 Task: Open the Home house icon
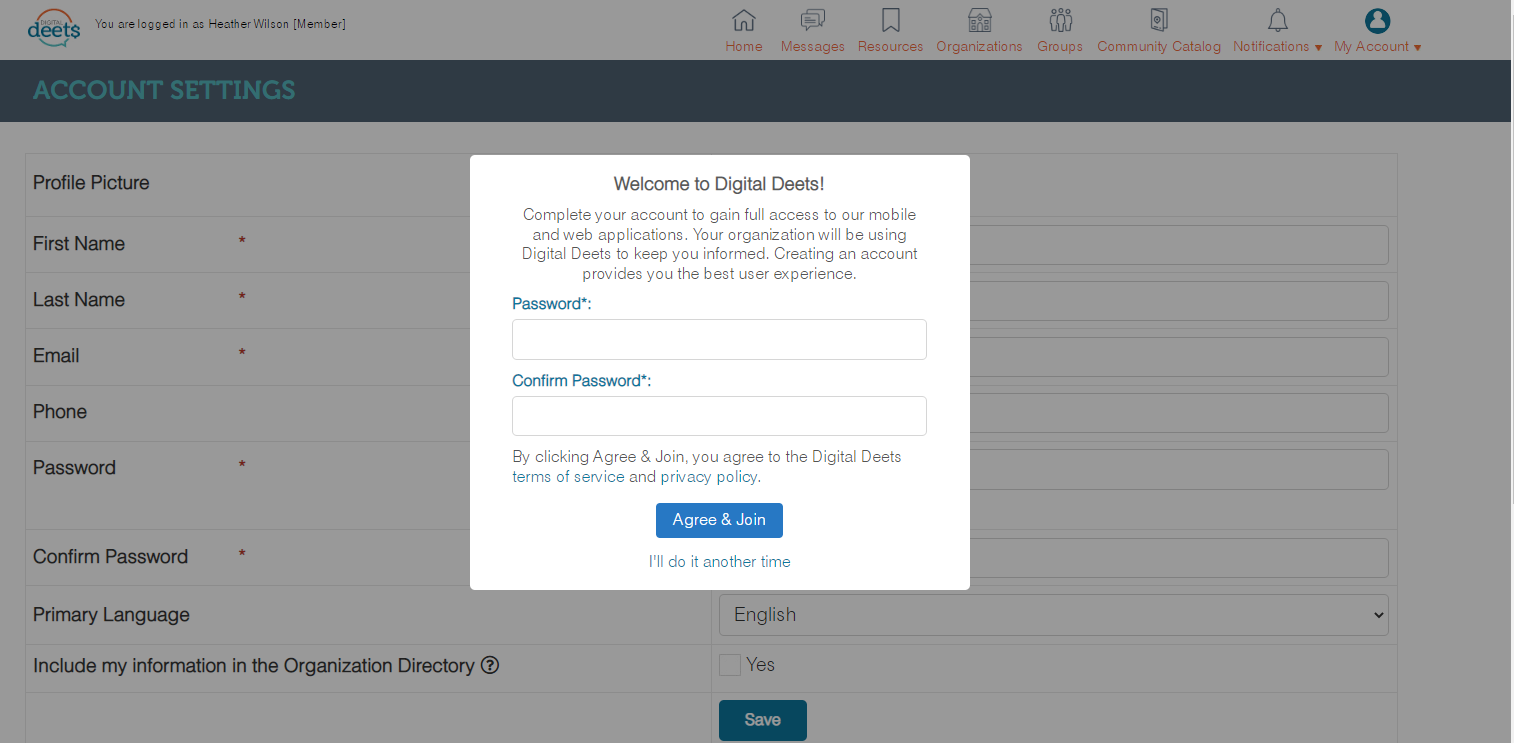click(744, 20)
